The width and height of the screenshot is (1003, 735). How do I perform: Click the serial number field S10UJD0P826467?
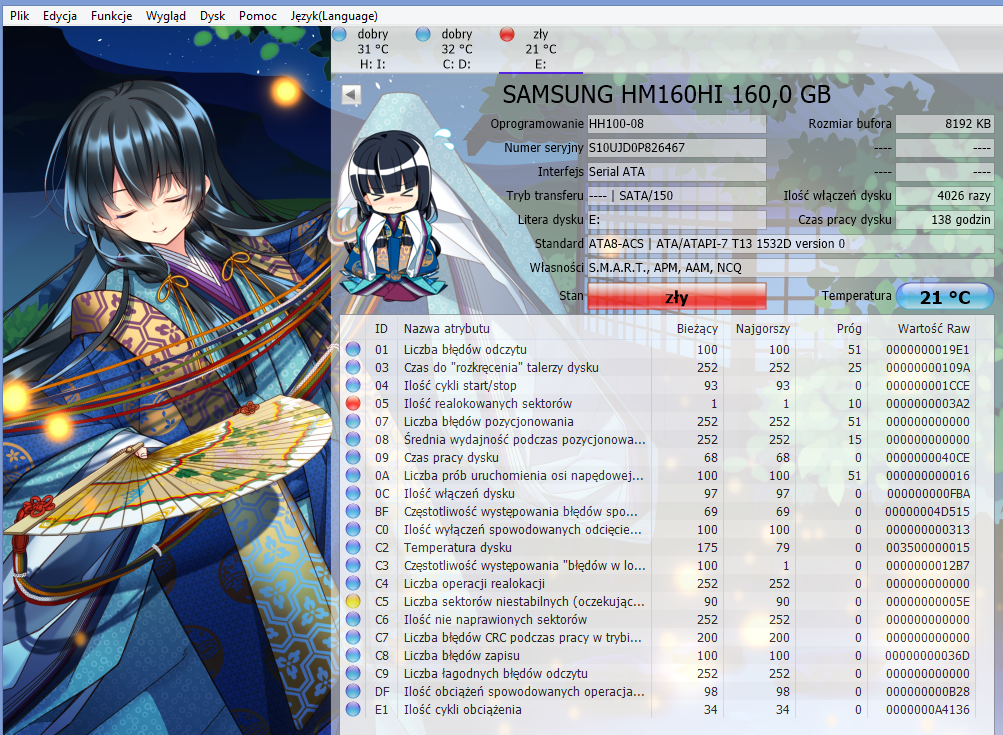677,148
